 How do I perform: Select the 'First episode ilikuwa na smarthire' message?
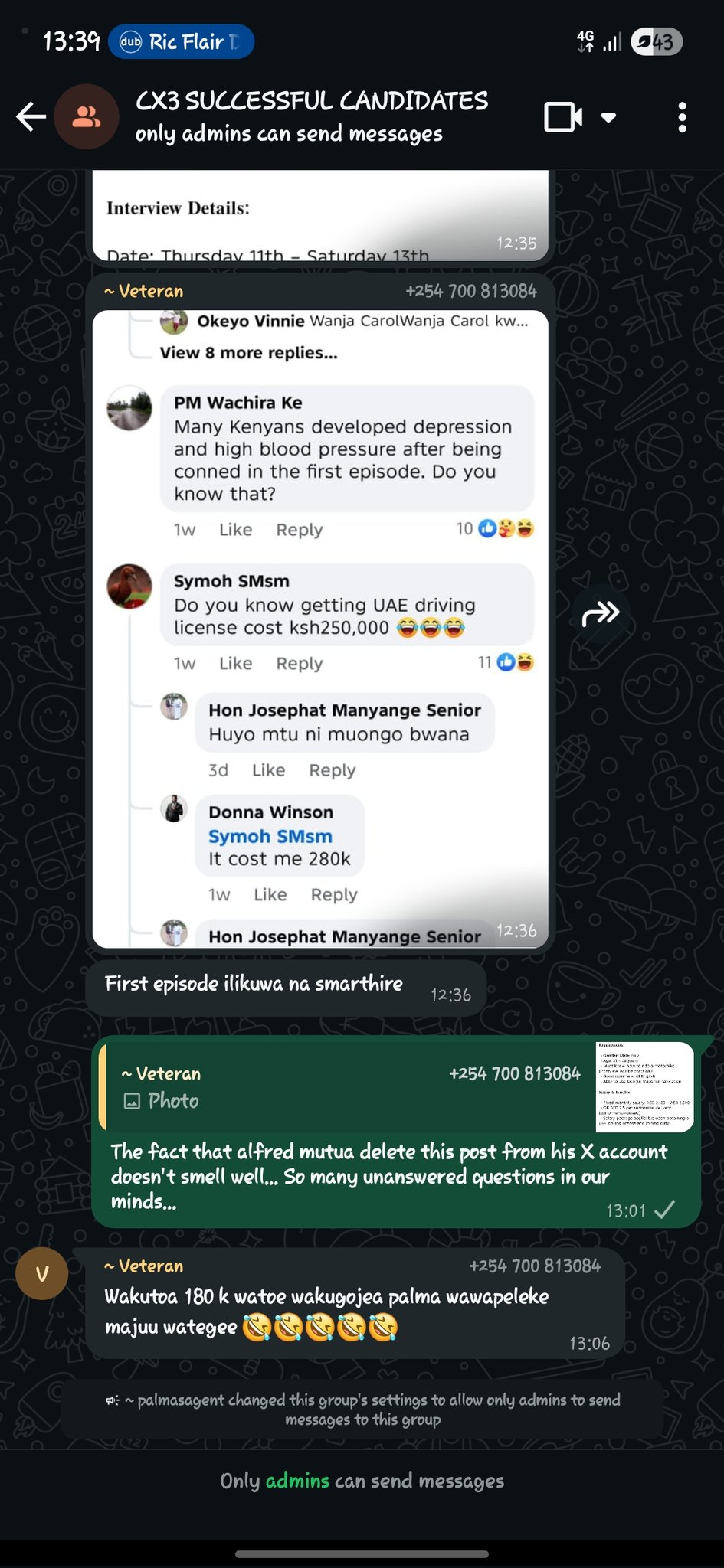pos(286,988)
